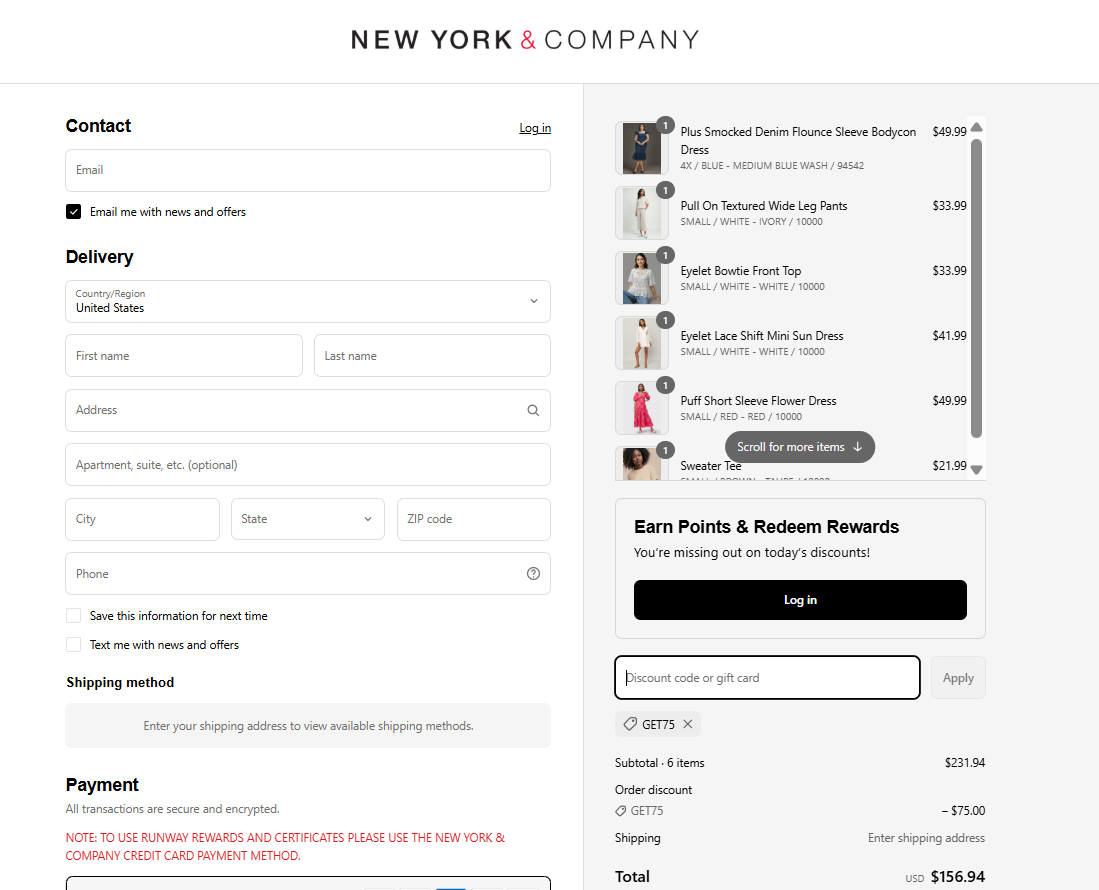
Task: Click the phone field help icon
Action: (x=533, y=574)
